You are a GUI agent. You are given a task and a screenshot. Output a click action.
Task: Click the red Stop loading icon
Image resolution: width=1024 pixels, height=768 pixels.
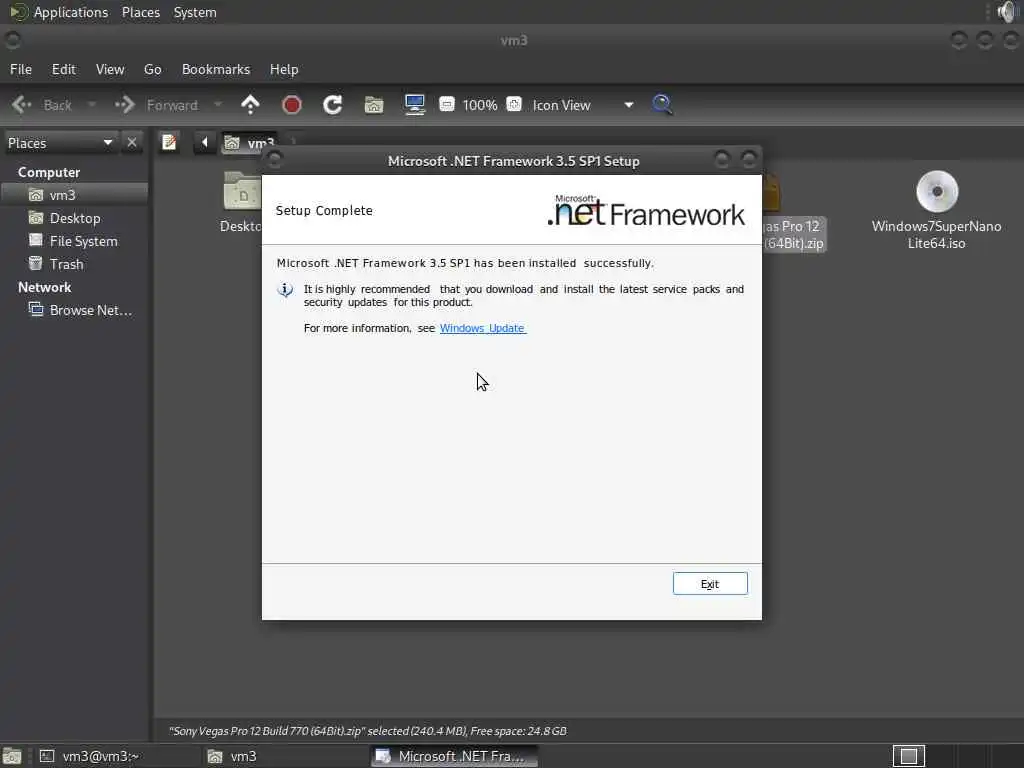click(x=292, y=104)
